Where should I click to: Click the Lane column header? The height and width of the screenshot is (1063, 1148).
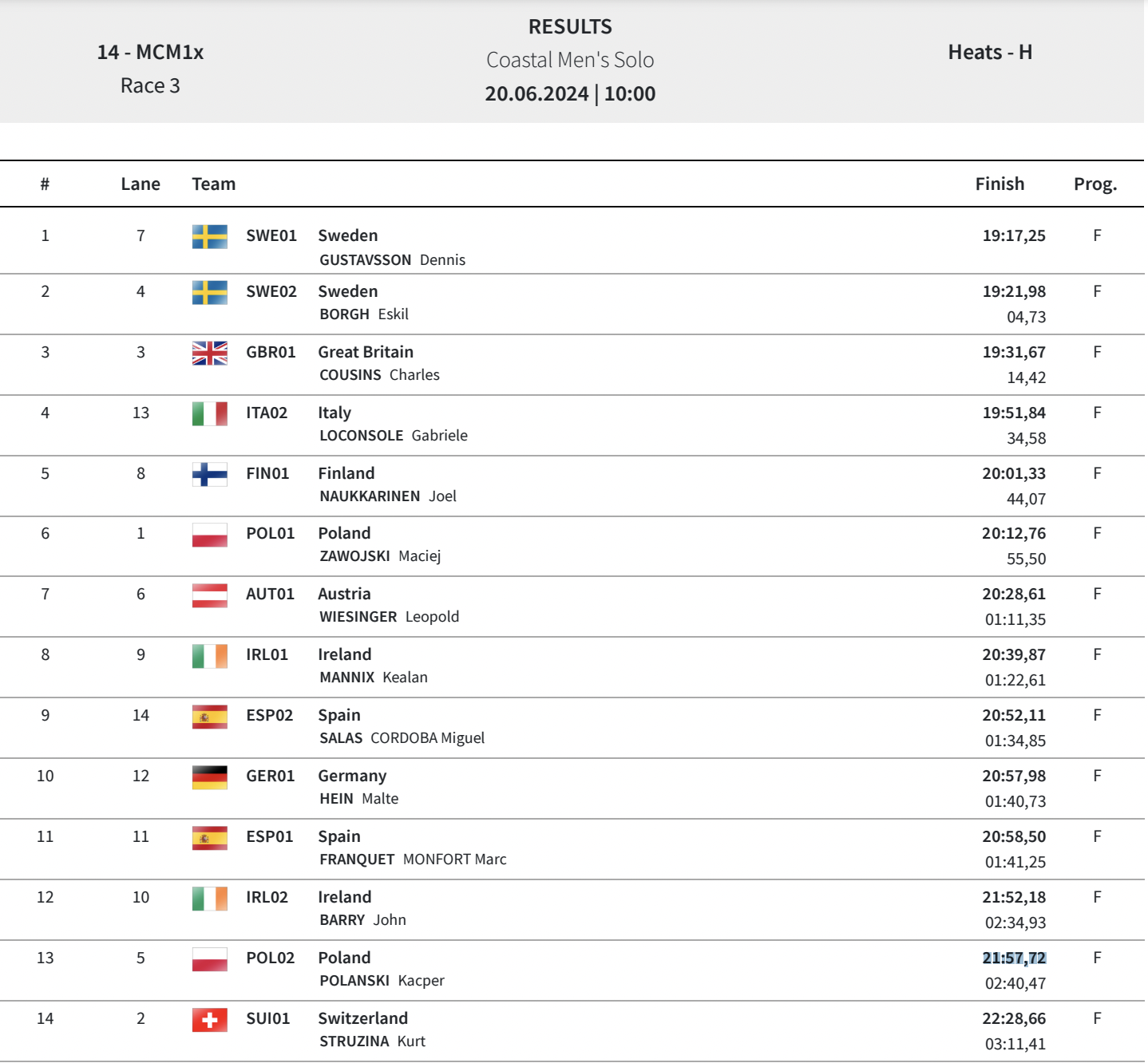(141, 184)
